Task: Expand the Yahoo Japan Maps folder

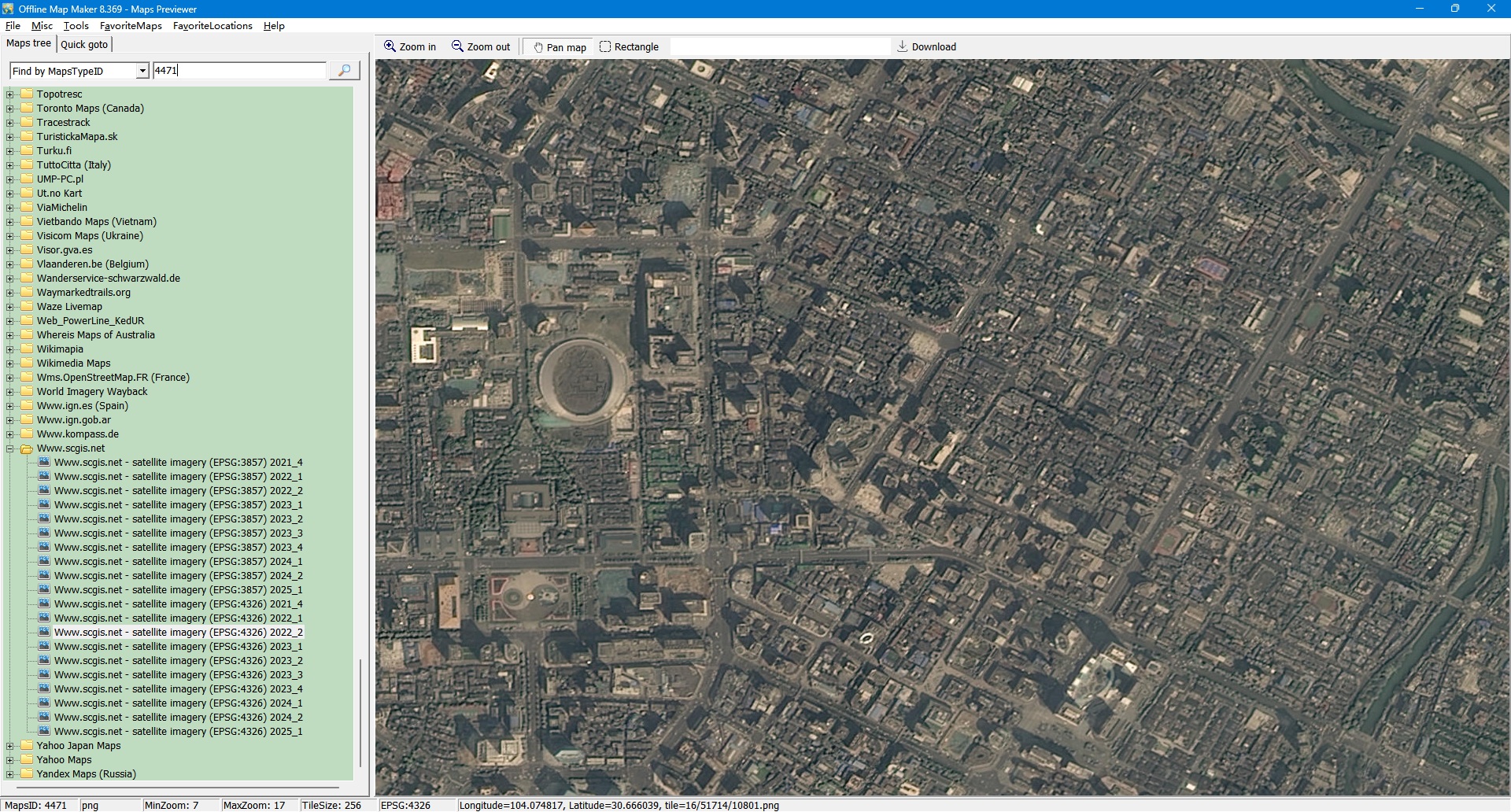Action: click(10, 746)
